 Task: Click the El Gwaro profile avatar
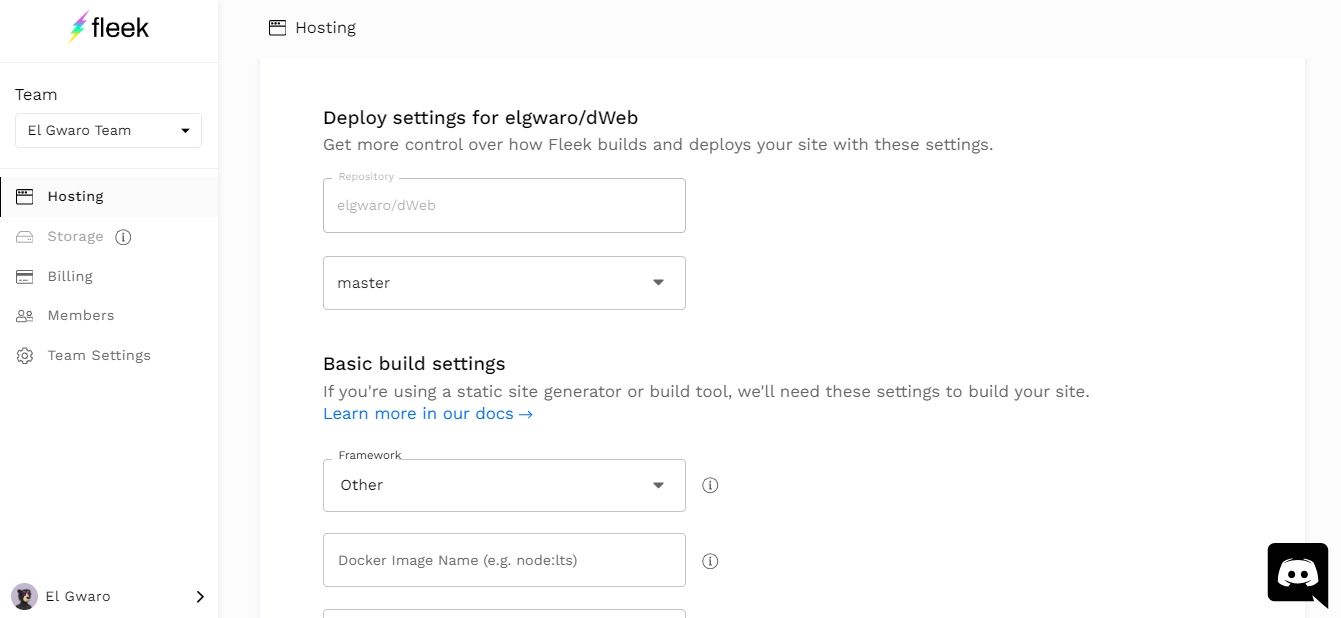click(22, 596)
